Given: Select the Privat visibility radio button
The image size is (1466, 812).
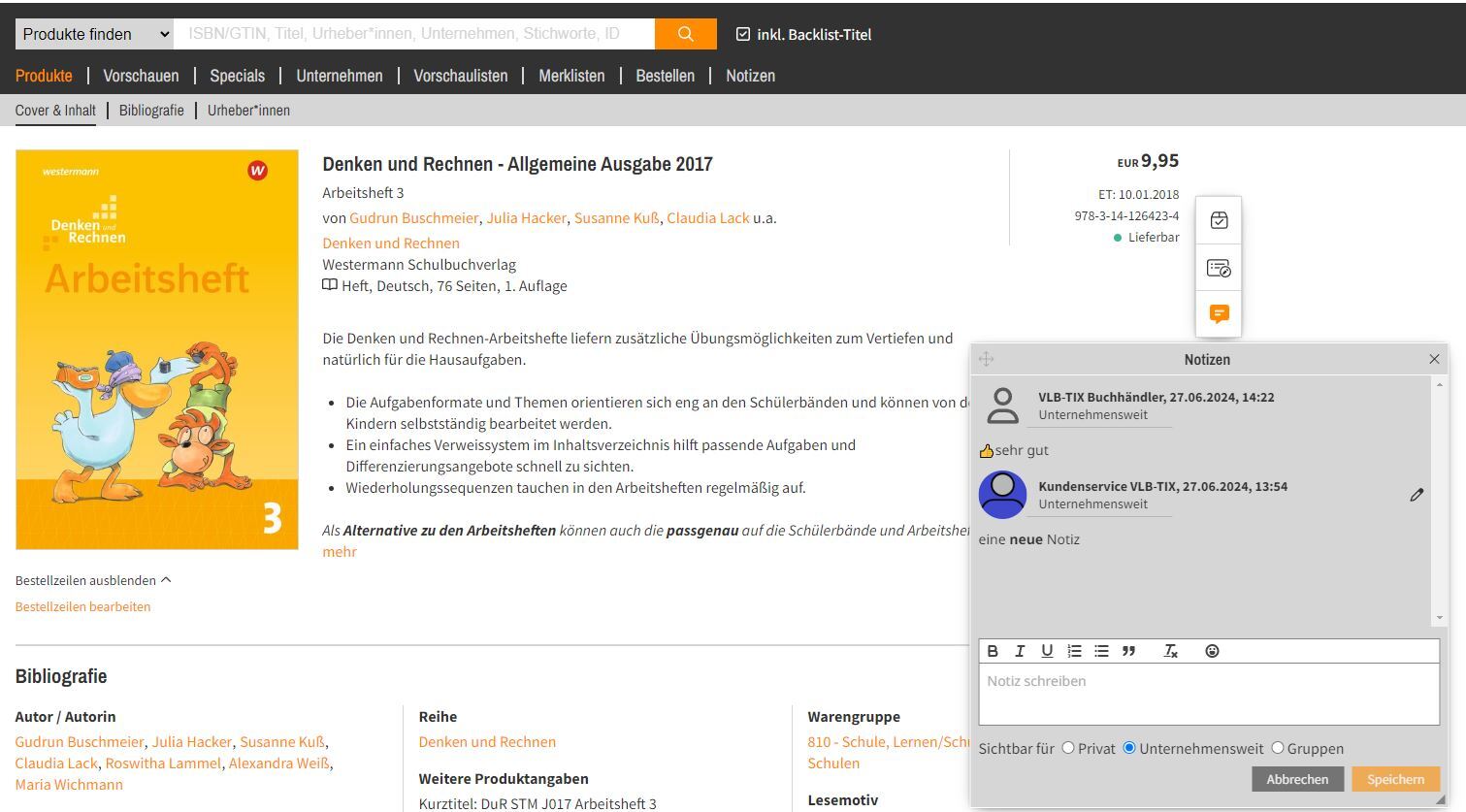Looking at the screenshot, I should [1068, 748].
